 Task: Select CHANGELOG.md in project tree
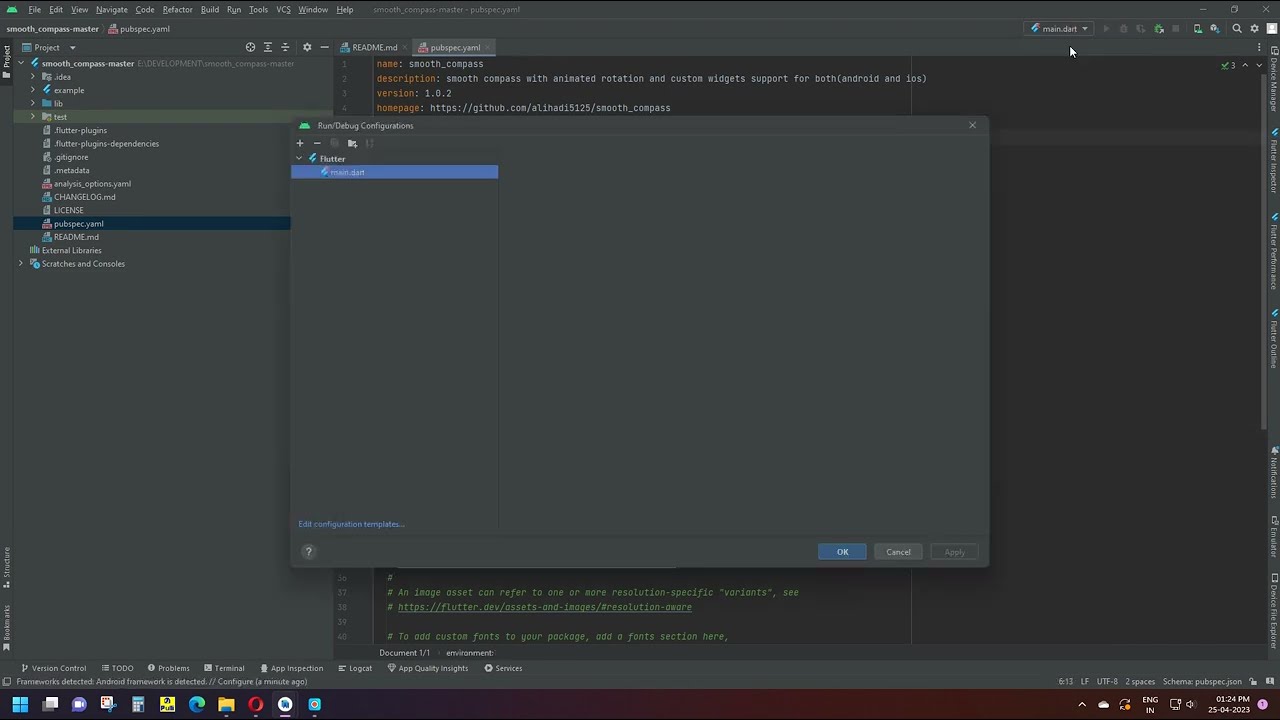coord(84,197)
